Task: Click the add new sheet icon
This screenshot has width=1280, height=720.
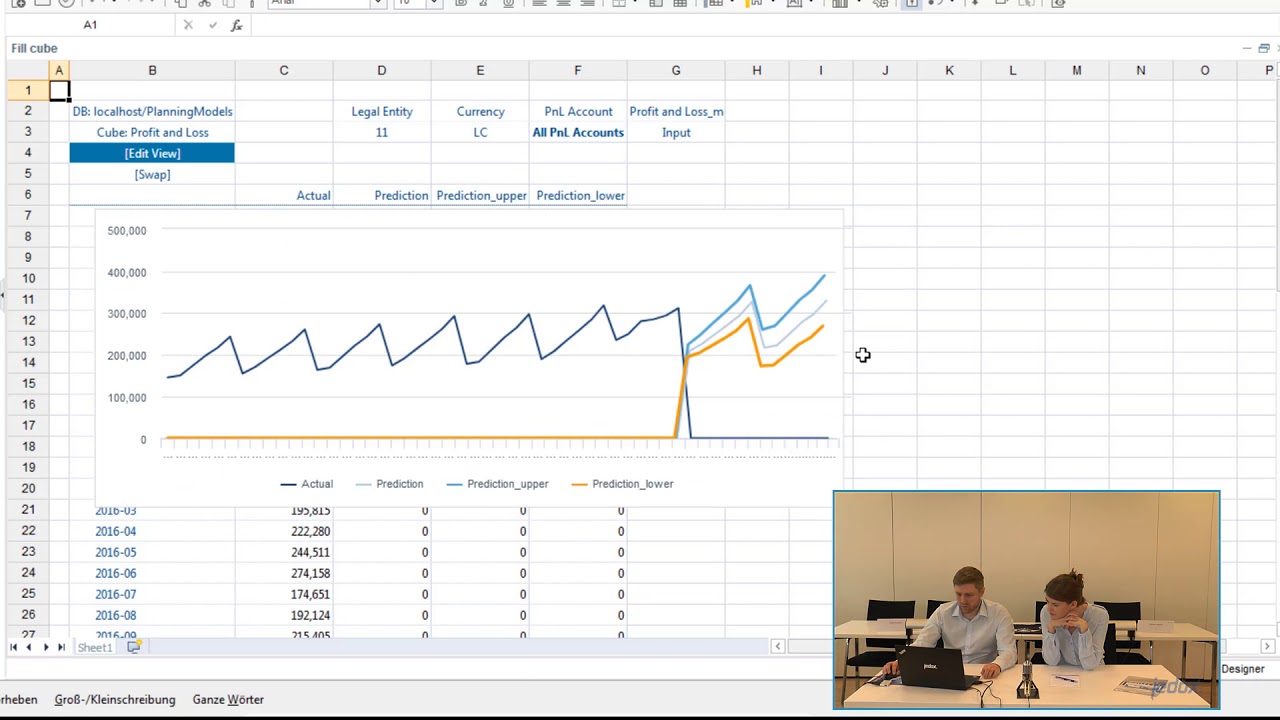Action: pos(134,647)
